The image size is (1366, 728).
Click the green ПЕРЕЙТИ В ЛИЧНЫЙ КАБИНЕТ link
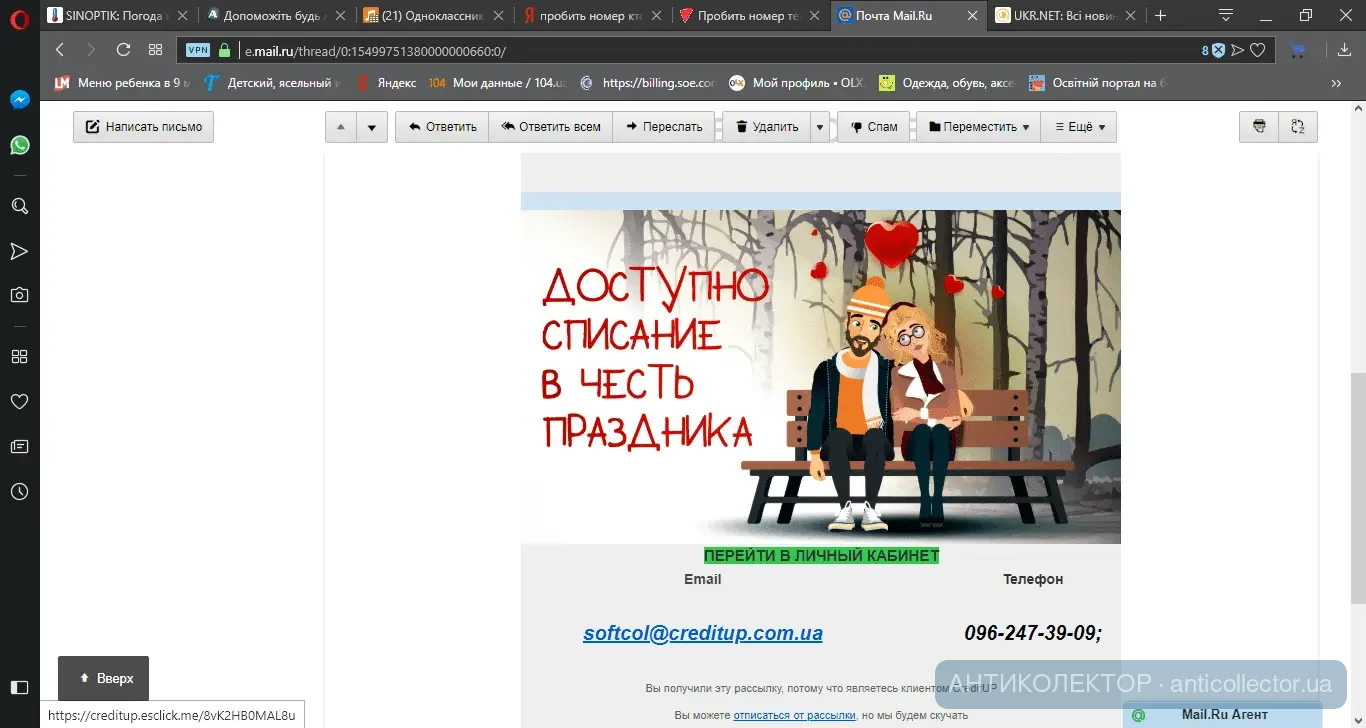pyautogui.click(x=821, y=556)
